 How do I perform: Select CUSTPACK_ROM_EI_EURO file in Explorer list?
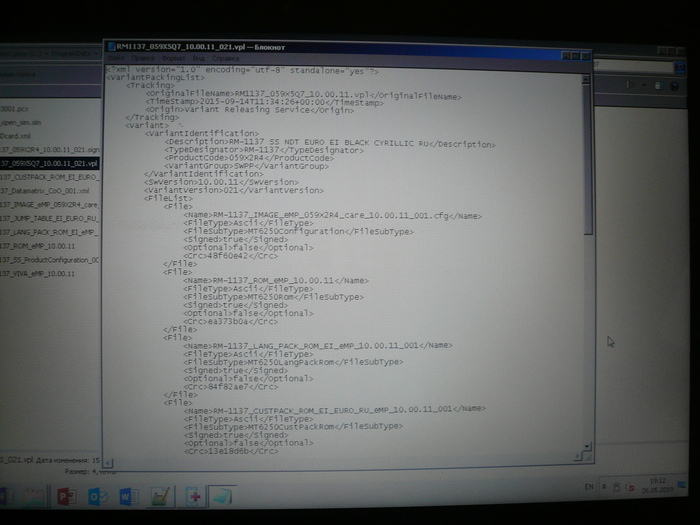(x=49, y=177)
